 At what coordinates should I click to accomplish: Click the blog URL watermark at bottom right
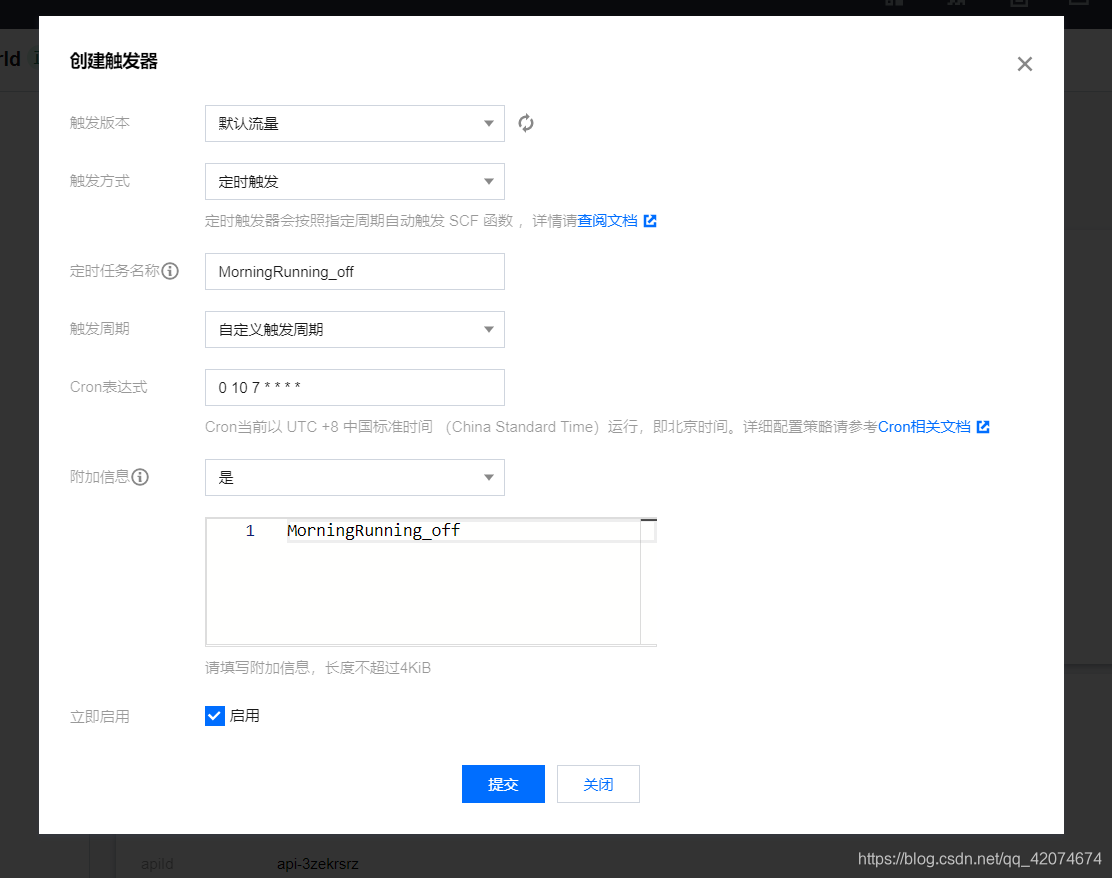979,858
